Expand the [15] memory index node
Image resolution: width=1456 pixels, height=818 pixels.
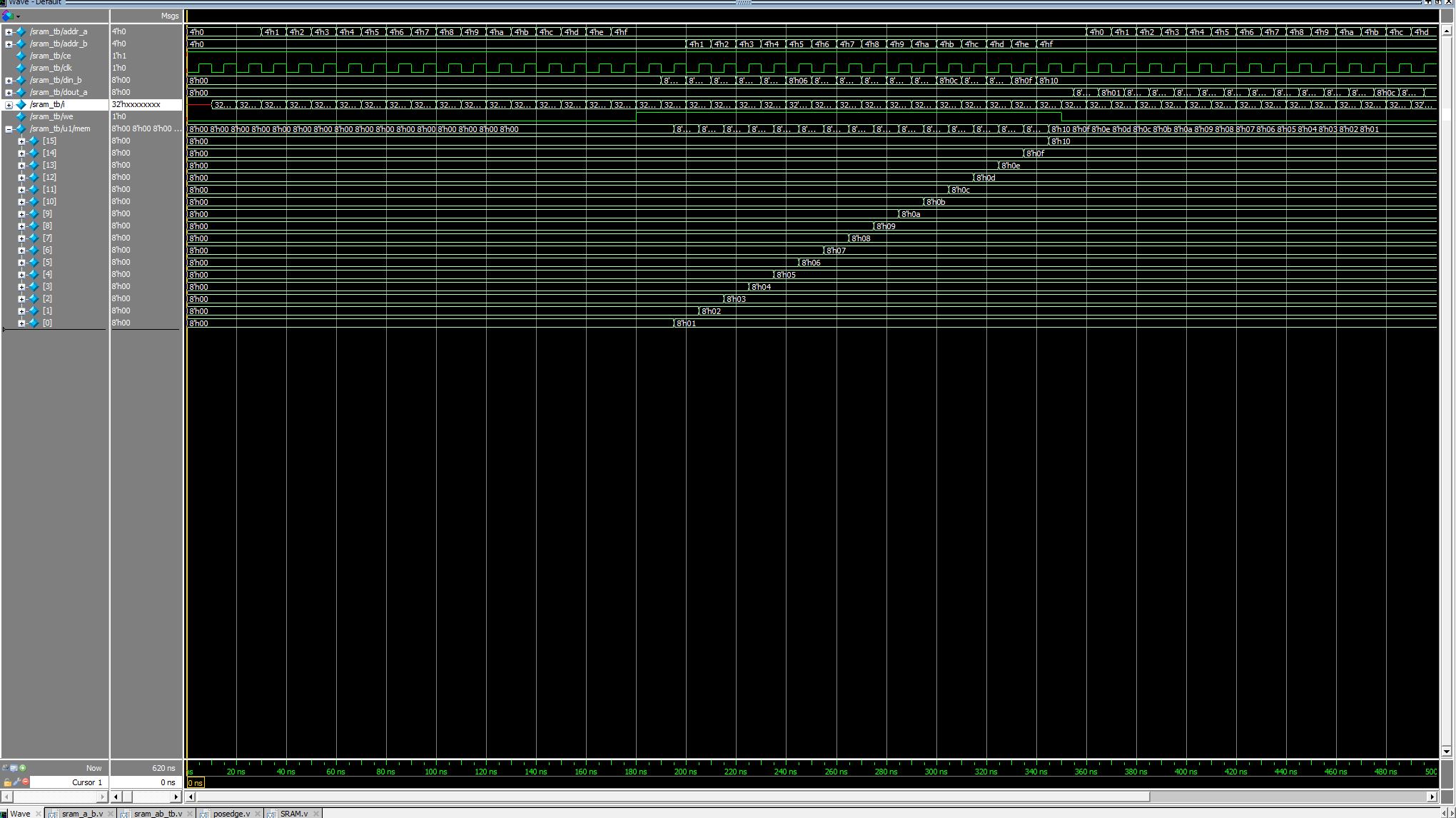click(x=22, y=140)
